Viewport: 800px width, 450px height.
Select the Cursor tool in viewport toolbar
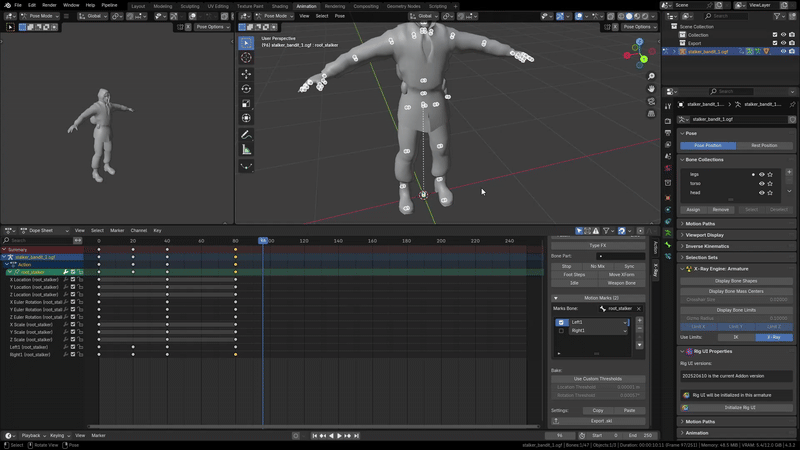point(246,58)
